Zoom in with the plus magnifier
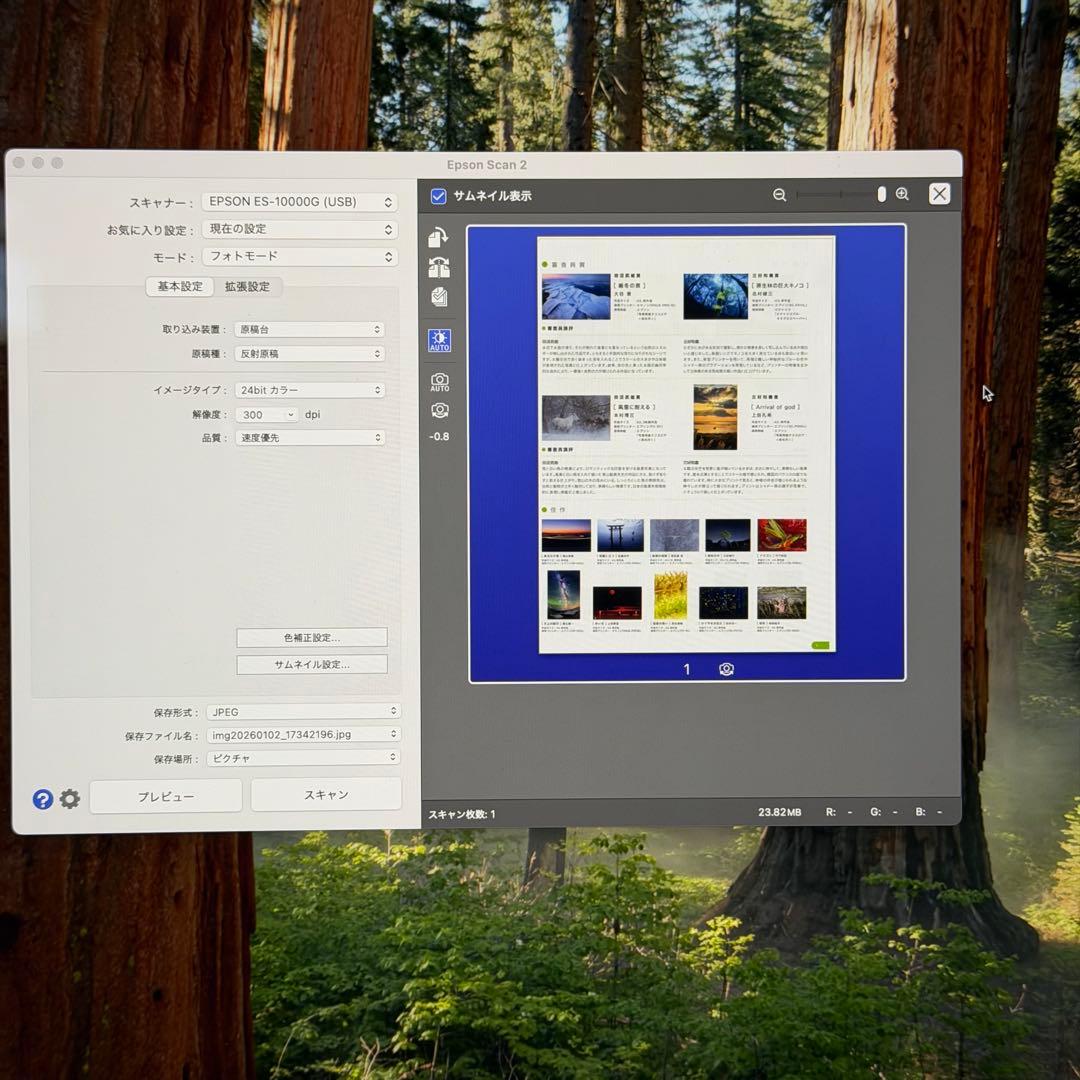The image size is (1080, 1080). click(902, 195)
